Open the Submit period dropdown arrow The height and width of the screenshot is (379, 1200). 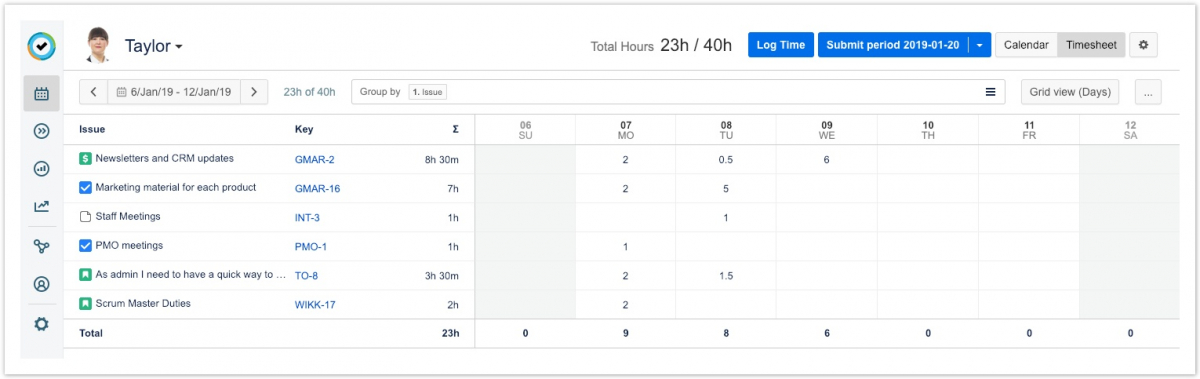tap(980, 45)
